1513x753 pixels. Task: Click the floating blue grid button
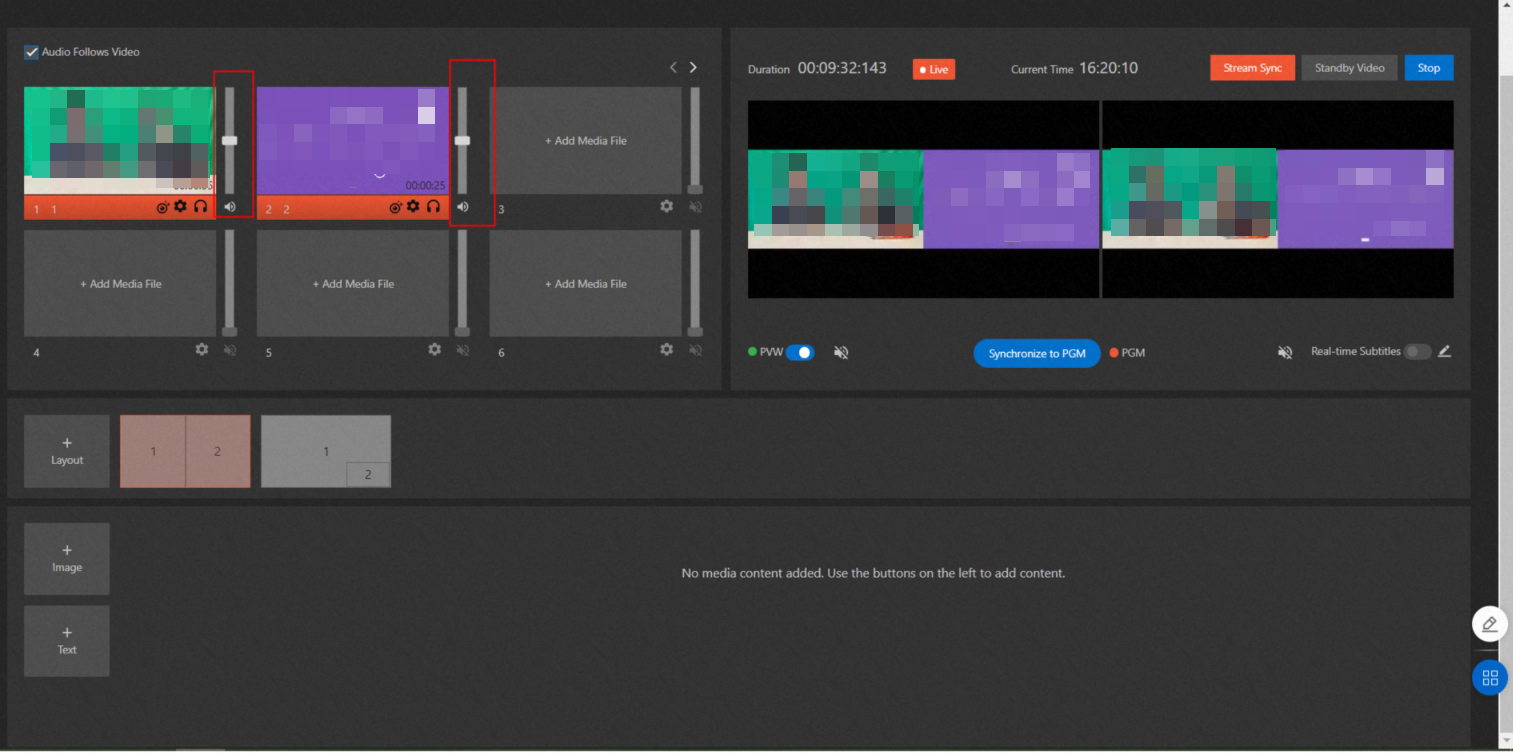pos(1490,677)
